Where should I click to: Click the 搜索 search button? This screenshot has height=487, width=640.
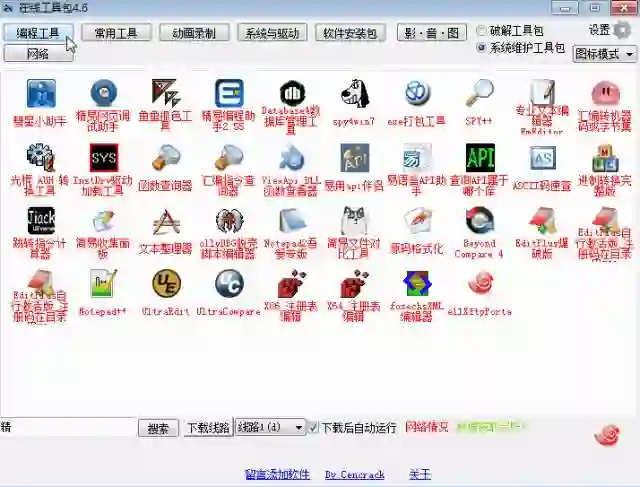(158, 428)
